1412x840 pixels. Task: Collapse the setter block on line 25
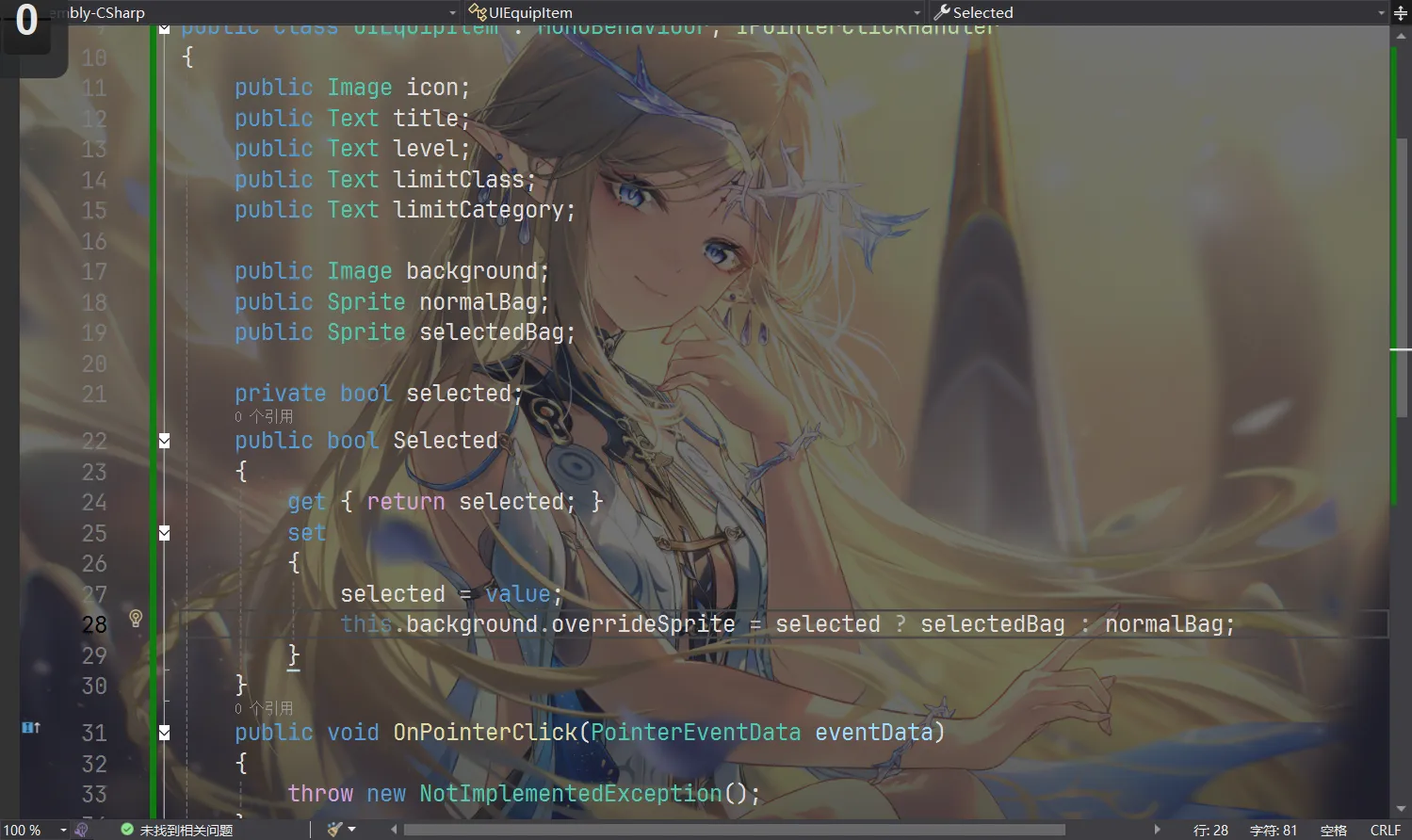(x=164, y=532)
